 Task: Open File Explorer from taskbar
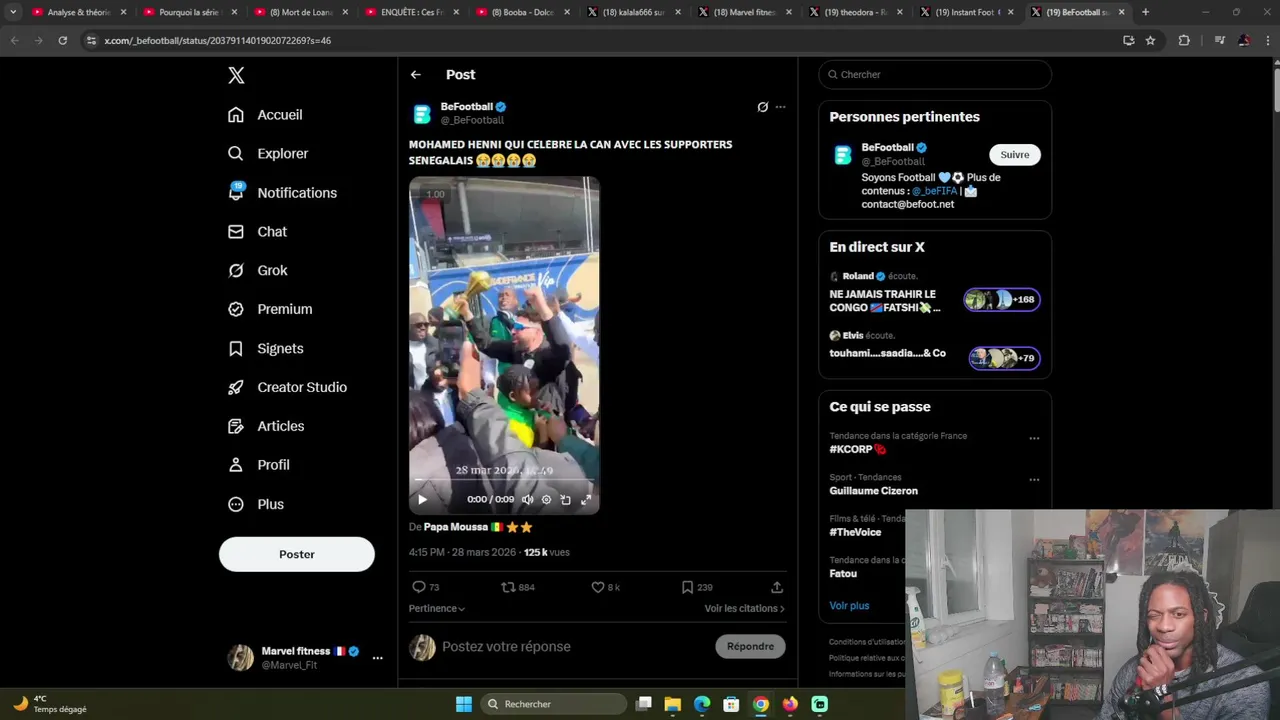673,704
